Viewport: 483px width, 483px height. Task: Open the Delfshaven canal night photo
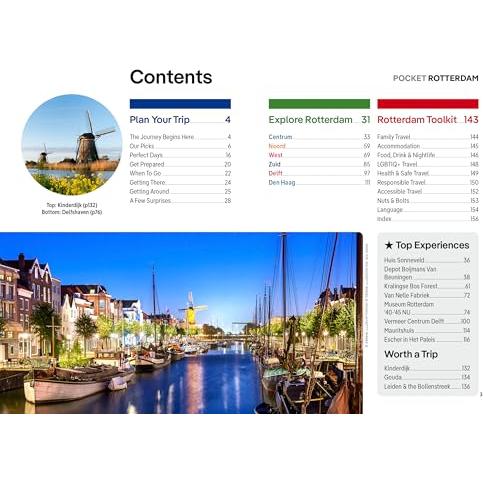(x=181, y=323)
